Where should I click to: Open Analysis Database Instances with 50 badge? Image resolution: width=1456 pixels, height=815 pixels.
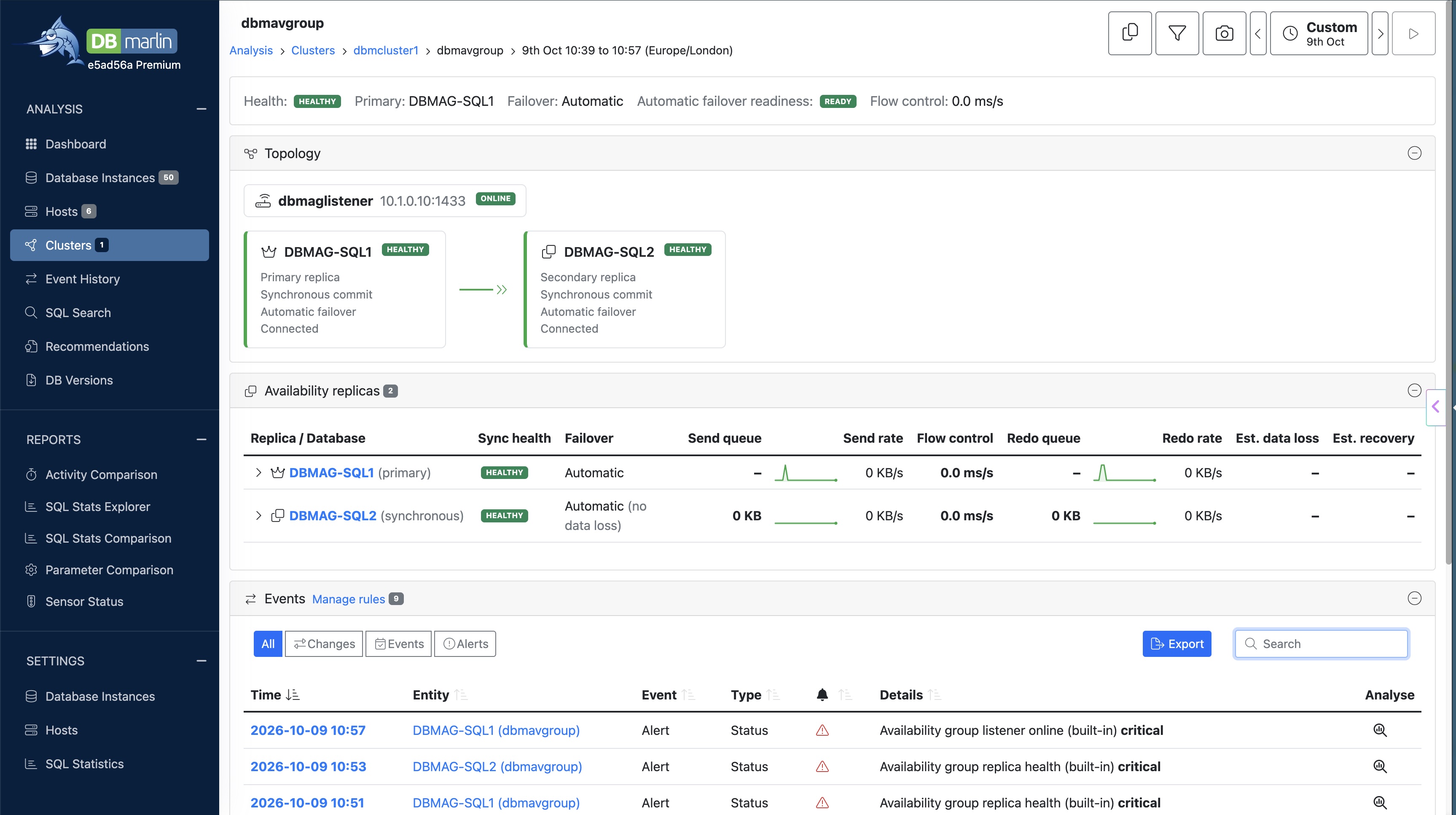(110, 178)
